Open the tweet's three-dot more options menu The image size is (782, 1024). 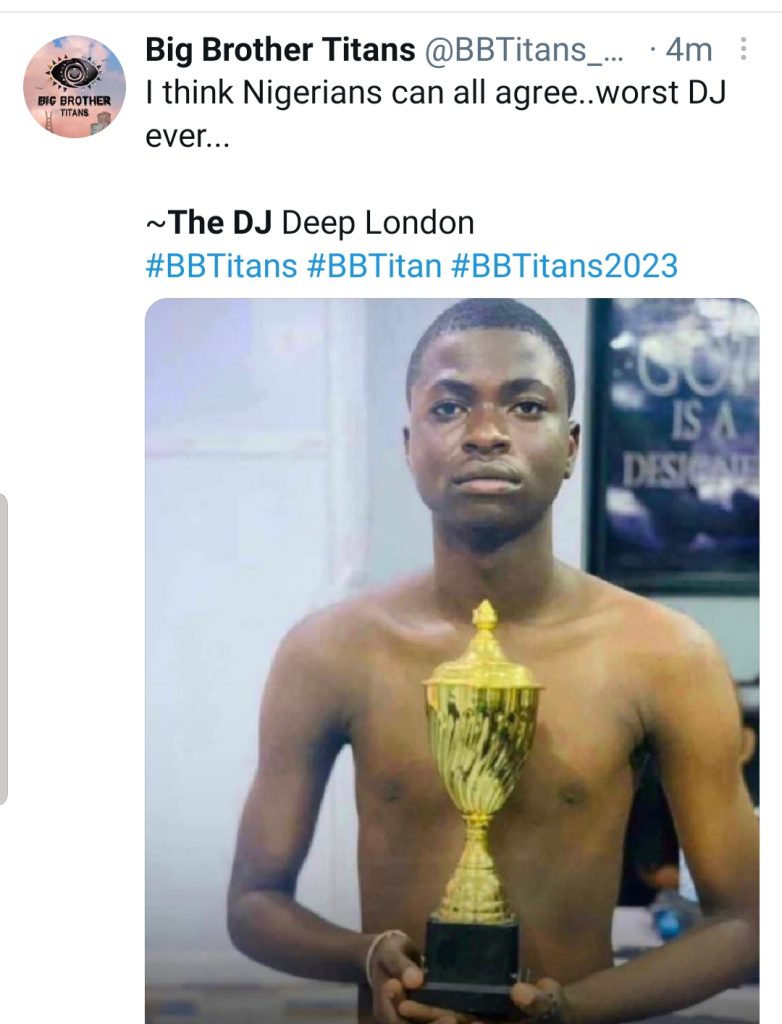[x=743, y=49]
